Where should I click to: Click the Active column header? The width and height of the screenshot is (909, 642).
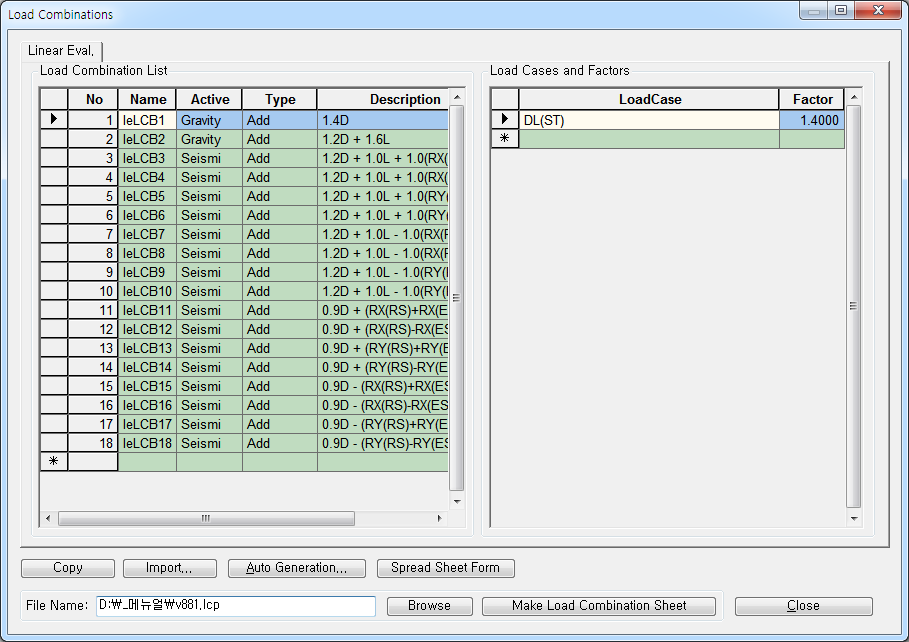(209, 100)
